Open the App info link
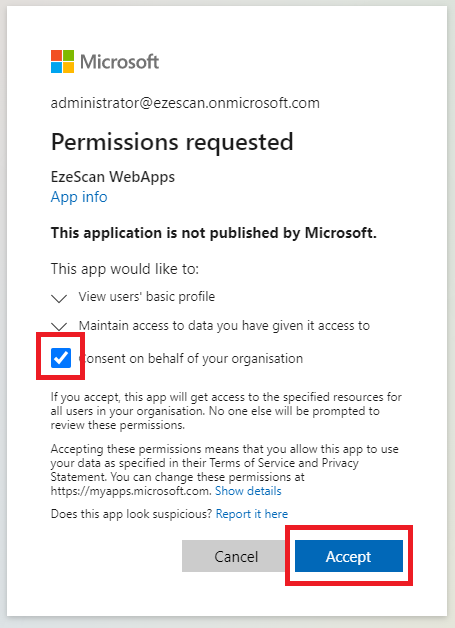The image size is (455, 628). point(79,197)
